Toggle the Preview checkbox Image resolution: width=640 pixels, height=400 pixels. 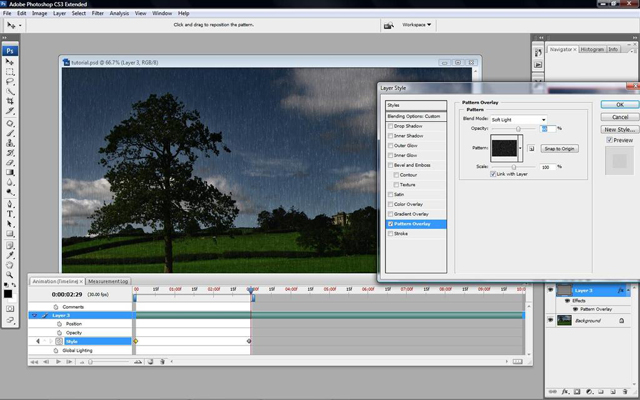coord(609,140)
